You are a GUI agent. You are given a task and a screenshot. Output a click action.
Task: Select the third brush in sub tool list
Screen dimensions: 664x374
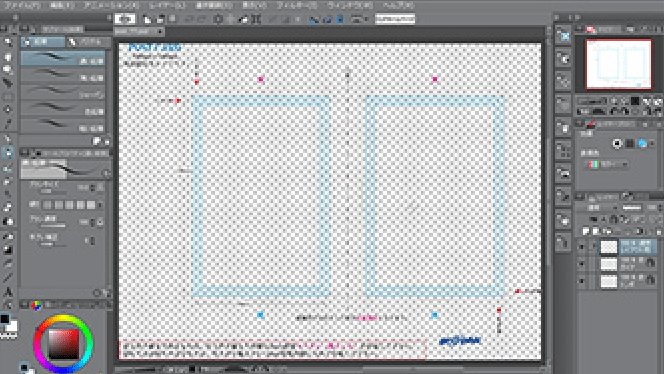pos(63,91)
